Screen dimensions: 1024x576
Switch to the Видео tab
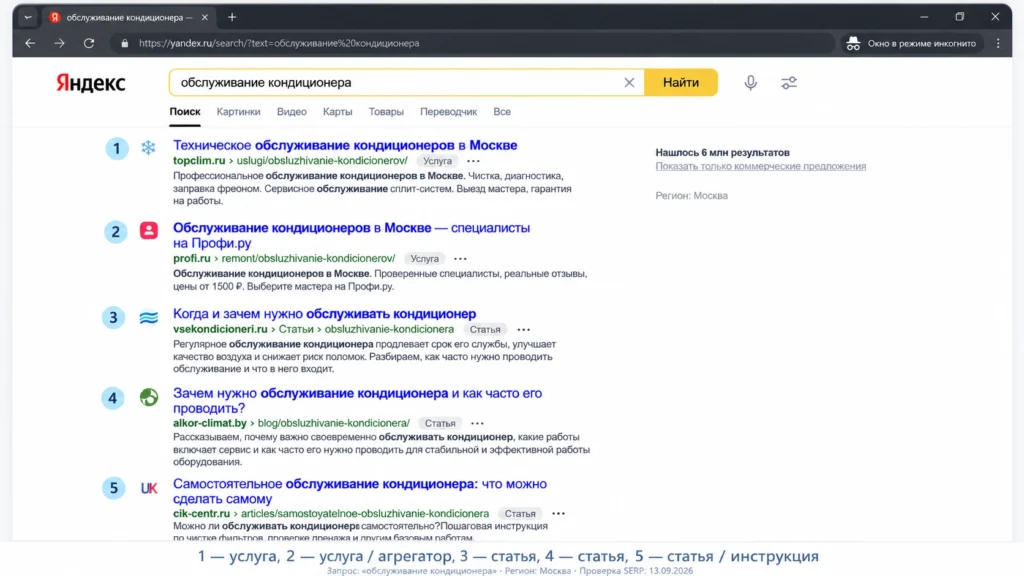point(291,112)
